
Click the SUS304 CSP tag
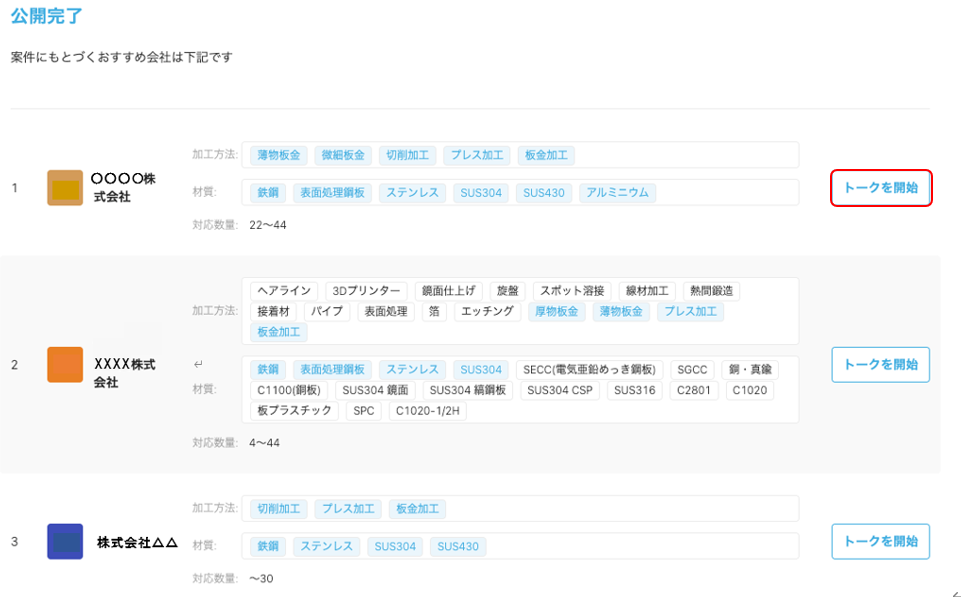[x=560, y=390]
